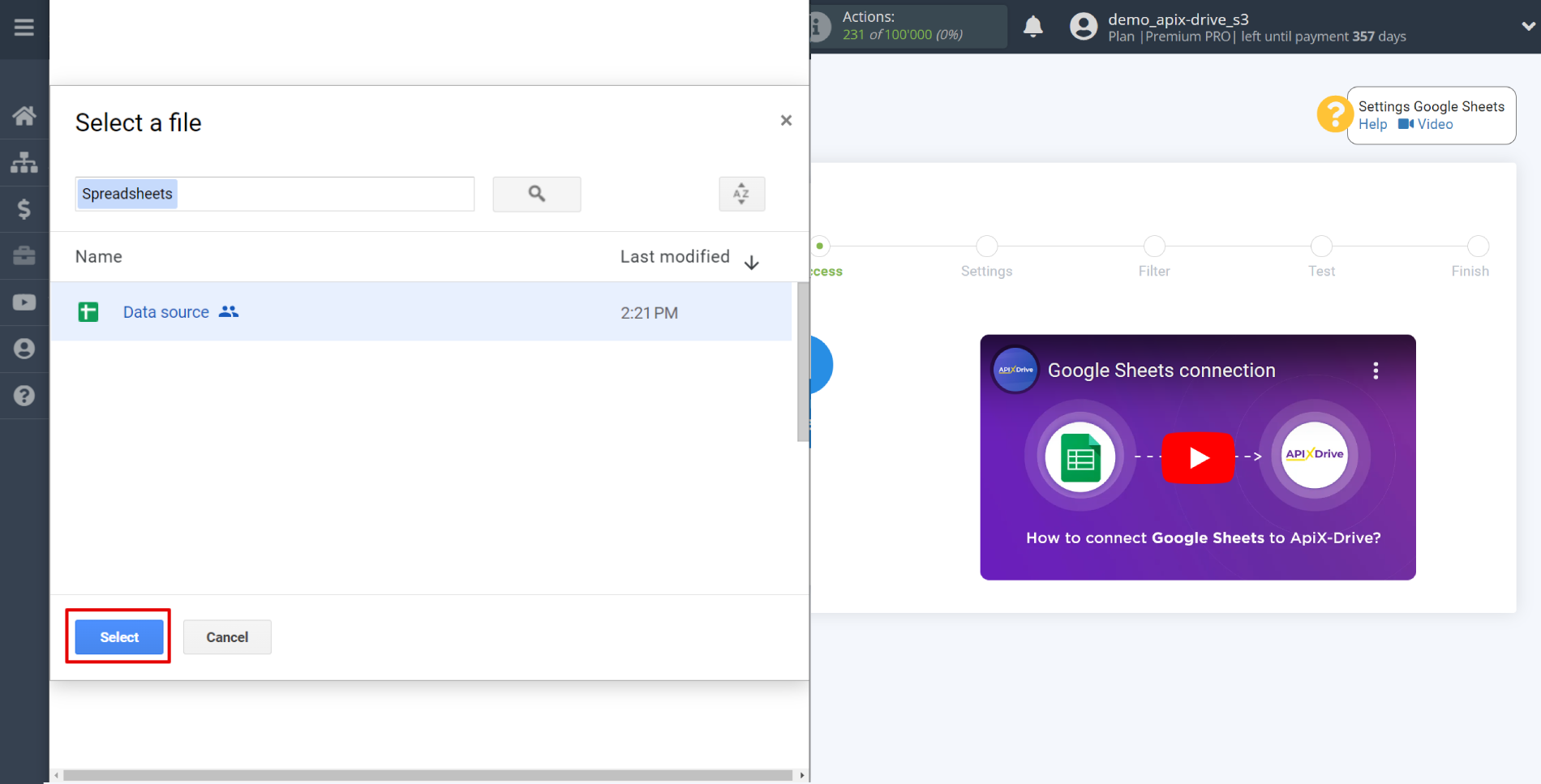Screen dimensions: 1541x784
Task: Click the Finish step marker
Action: [1478, 246]
